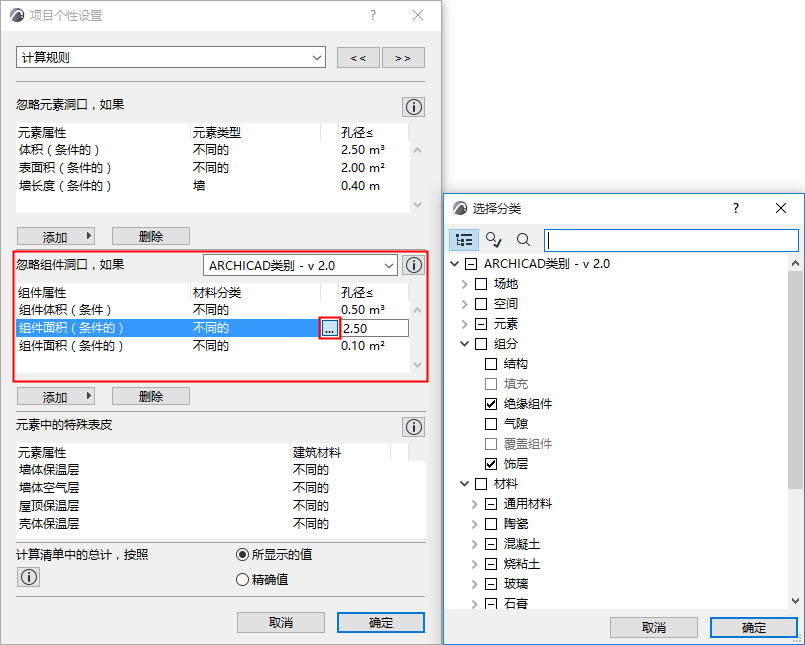Open the 计算规则 dropdown
Viewport: 805px width, 645px height.
(171, 57)
